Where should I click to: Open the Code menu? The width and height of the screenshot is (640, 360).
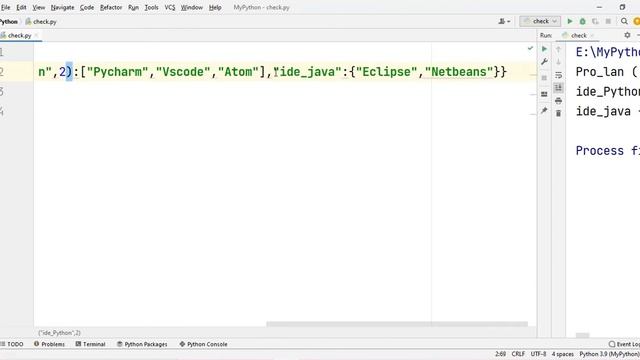(87, 7)
